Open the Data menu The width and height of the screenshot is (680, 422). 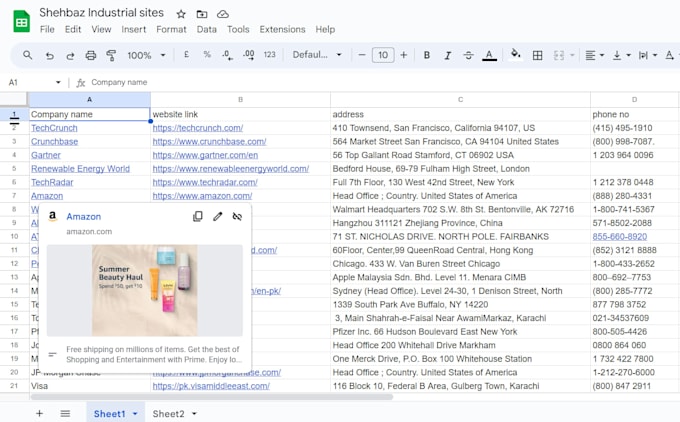206,29
